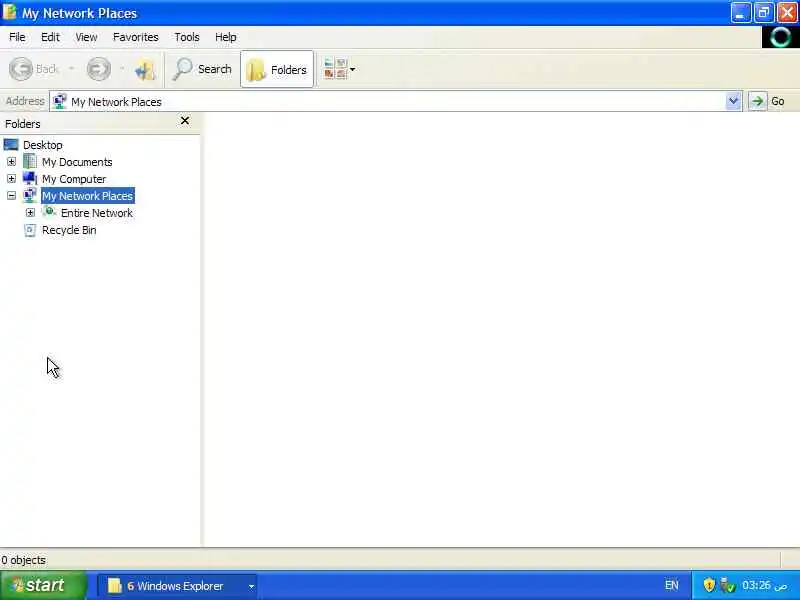Open the Tools menu
800x600 pixels.
point(187,37)
